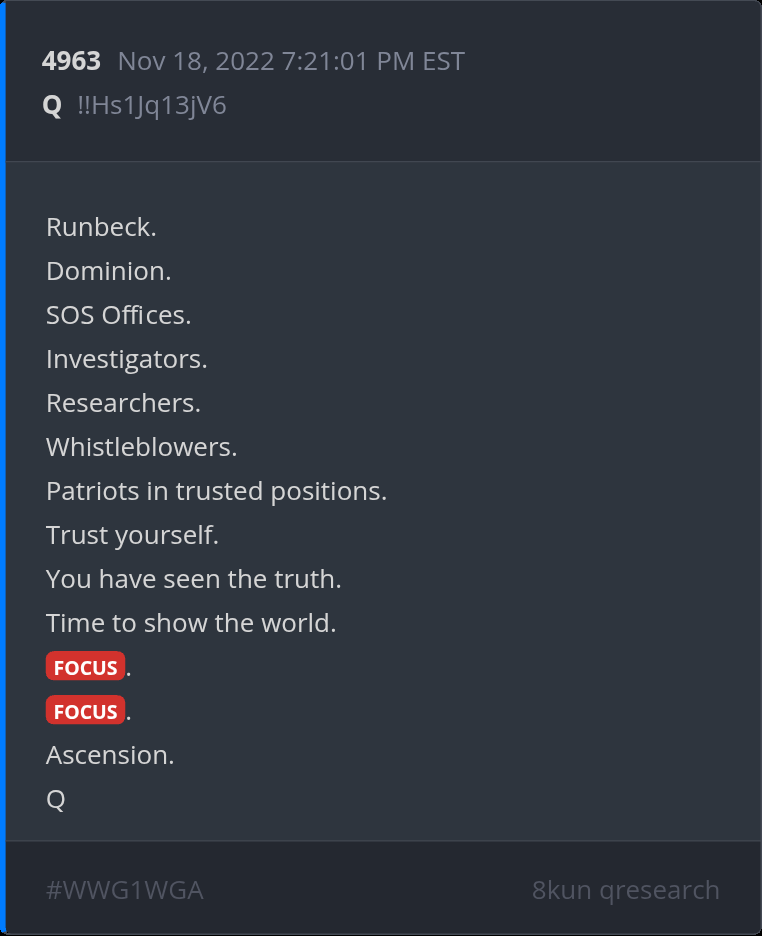Viewport: 762px width, 936px height.
Task: Click the line reading Runbeck.
Action: (101, 227)
